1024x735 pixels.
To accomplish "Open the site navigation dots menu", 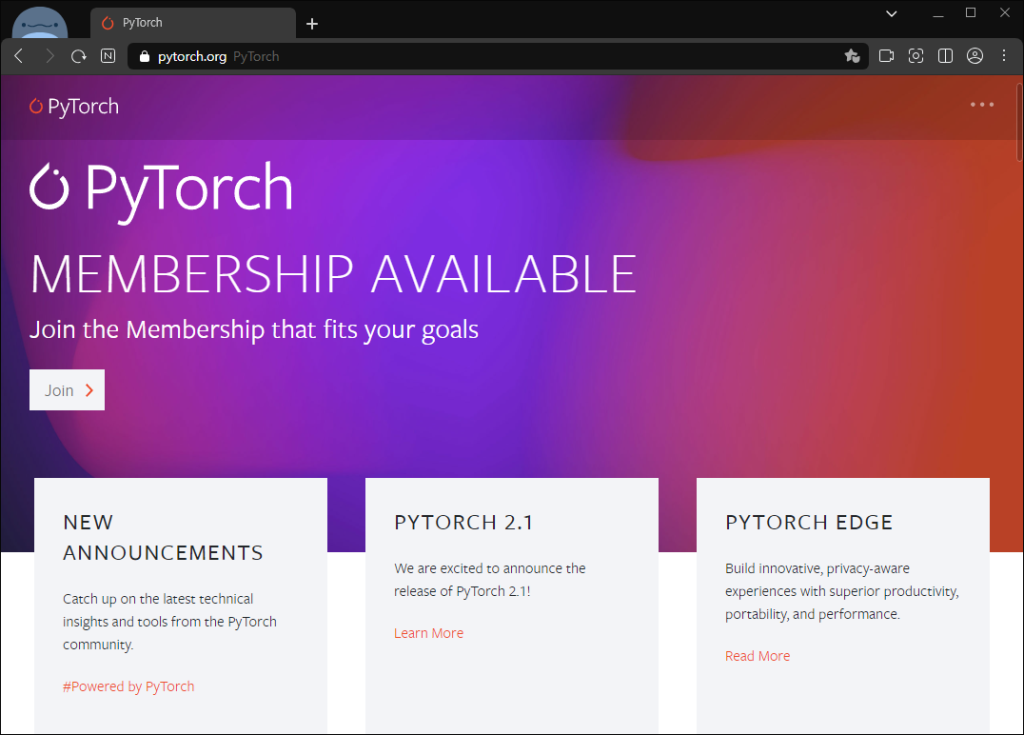I will tap(982, 105).
